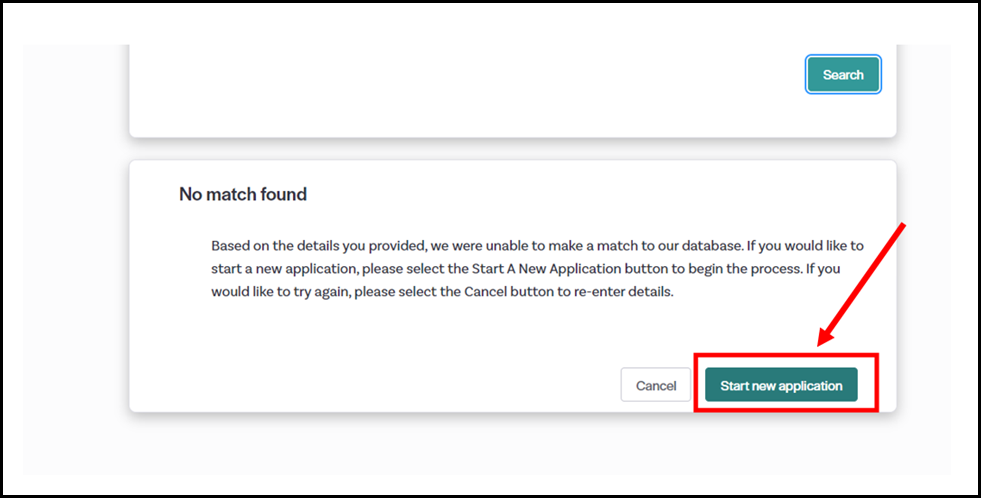981x498 pixels.
Task: Click Start new application button
Action: click(x=781, y=385)
